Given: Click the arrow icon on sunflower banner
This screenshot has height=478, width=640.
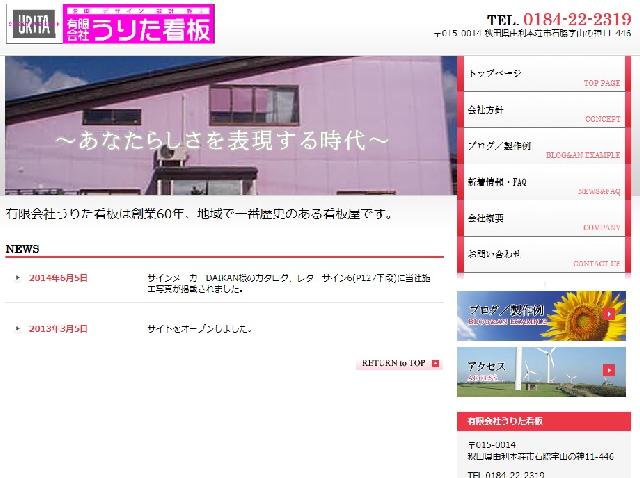Looking at the screenshot, I should coord(609,314).
